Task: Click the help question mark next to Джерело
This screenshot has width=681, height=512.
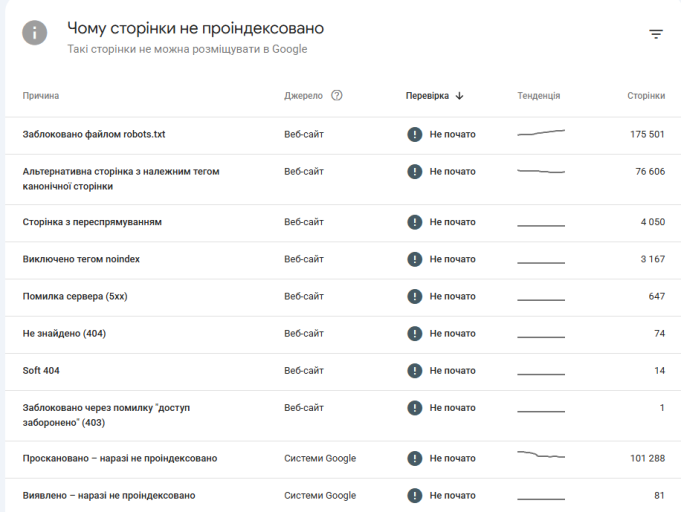Action: tap(337, 96)
